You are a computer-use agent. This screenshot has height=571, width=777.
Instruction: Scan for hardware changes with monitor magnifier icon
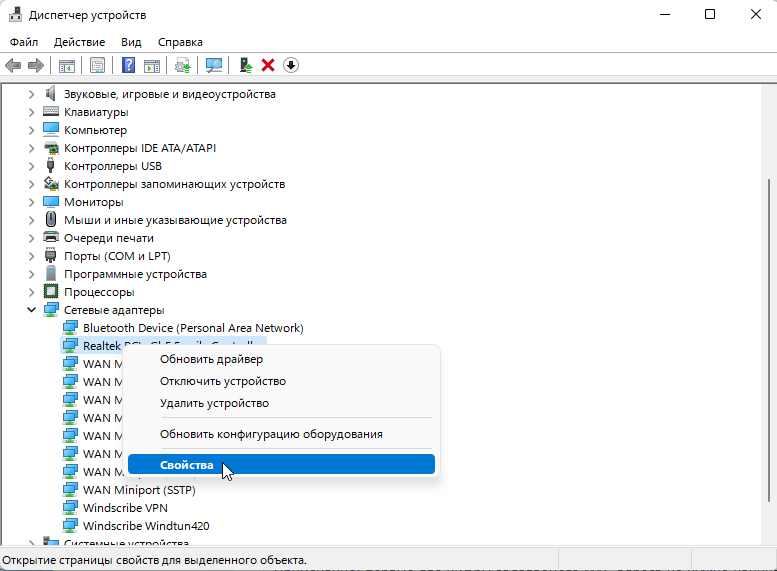pos(214,65)
